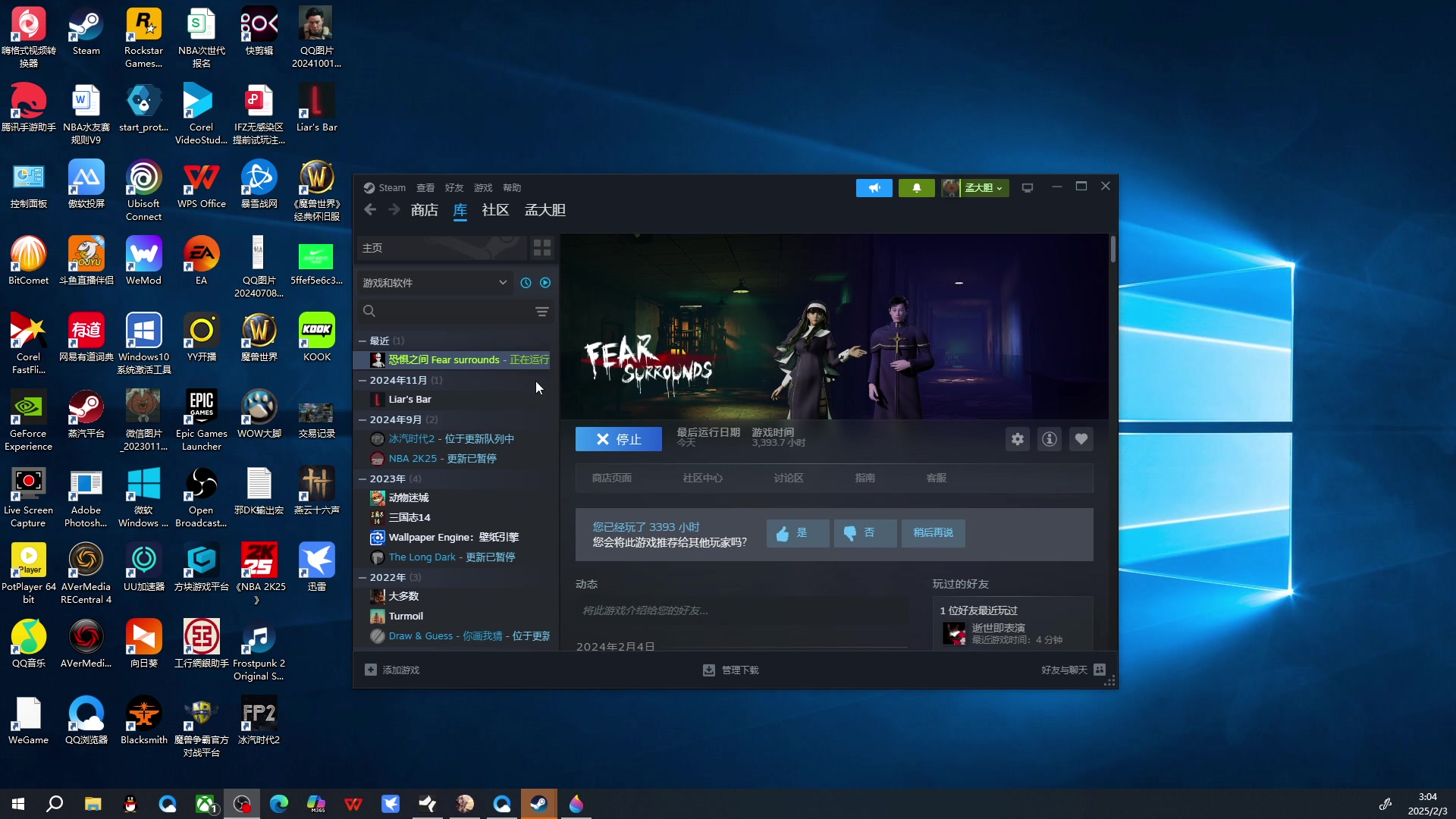Show ready-to-play games filter icon
The image size is (1456, 819).
pos(545,283)
